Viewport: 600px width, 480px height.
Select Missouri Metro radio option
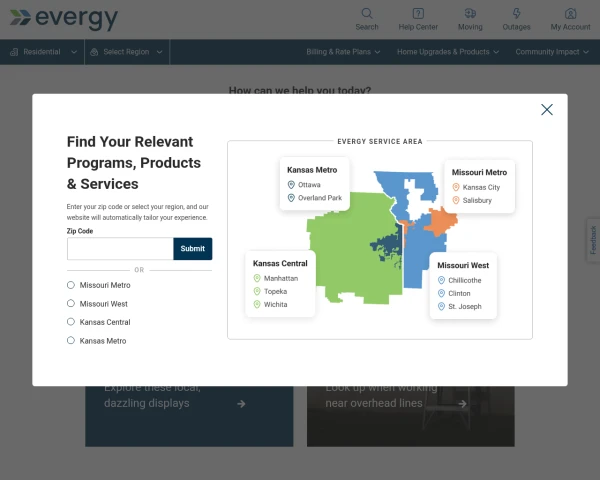tap(71, 285)
